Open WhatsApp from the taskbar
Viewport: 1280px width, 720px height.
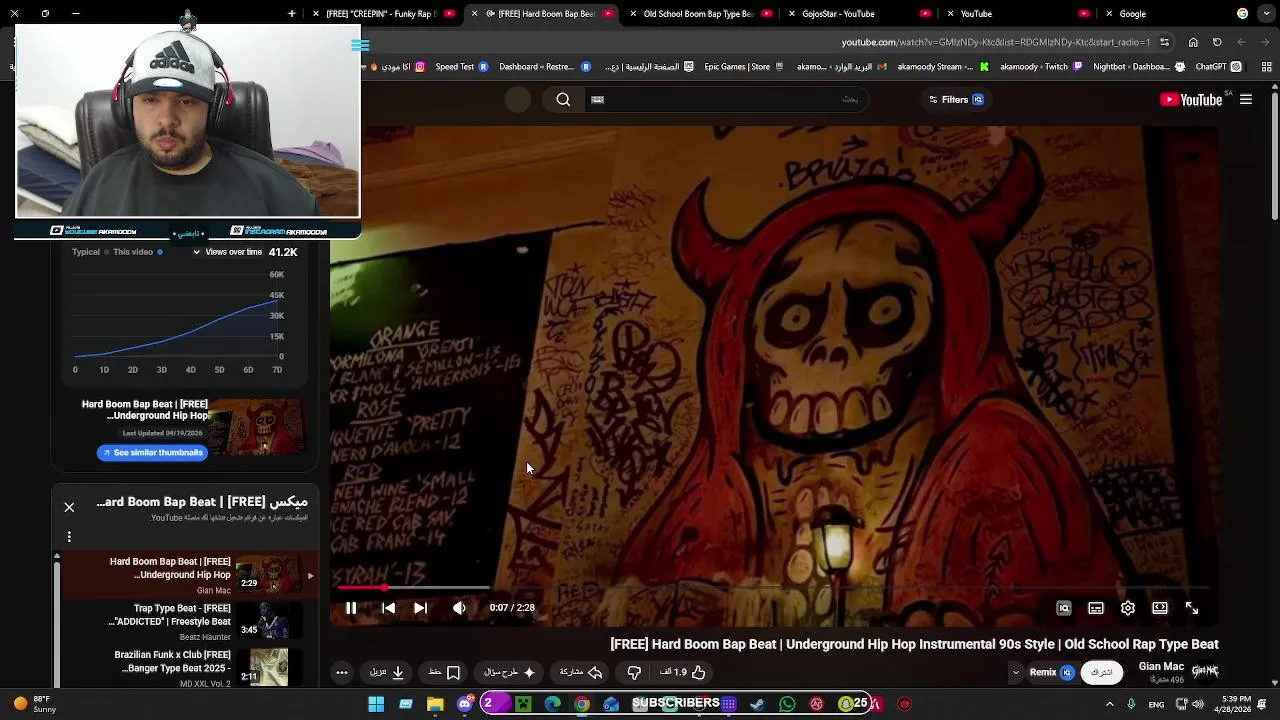point(787,704)
